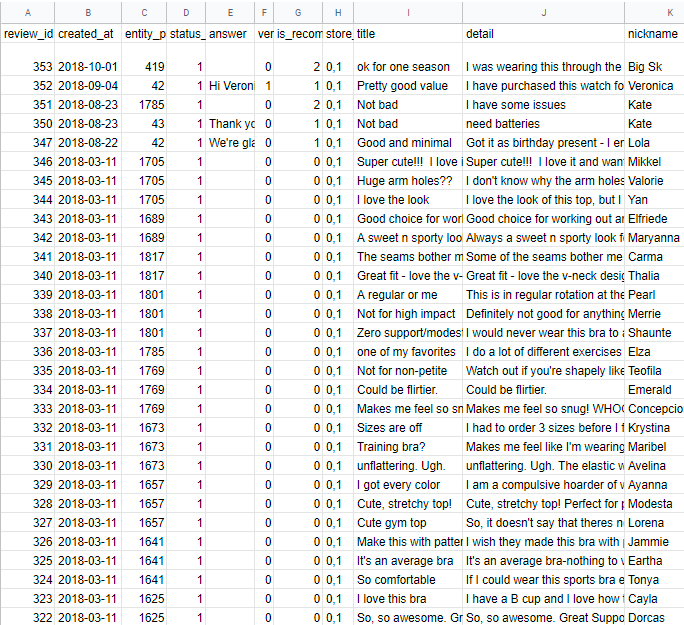This screenshot has height=625, width=684.
Task: Click column C header letter
Action: coord(145,12)
